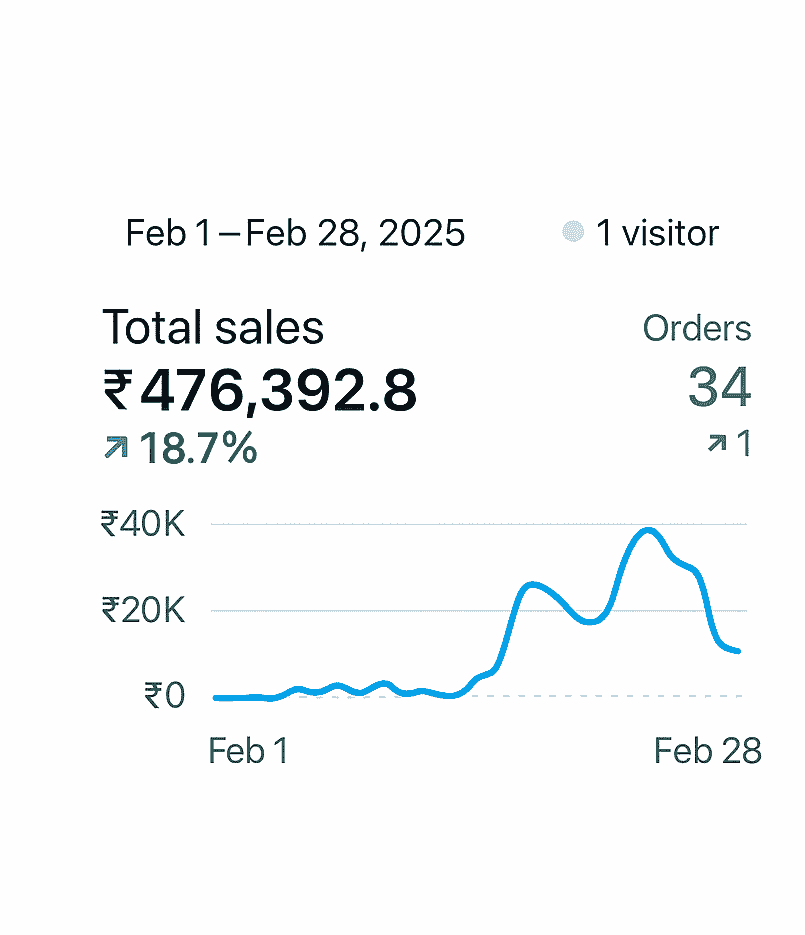805x935 pixels.
Task: Click the Total sales heading
Action: coord(213,328)
